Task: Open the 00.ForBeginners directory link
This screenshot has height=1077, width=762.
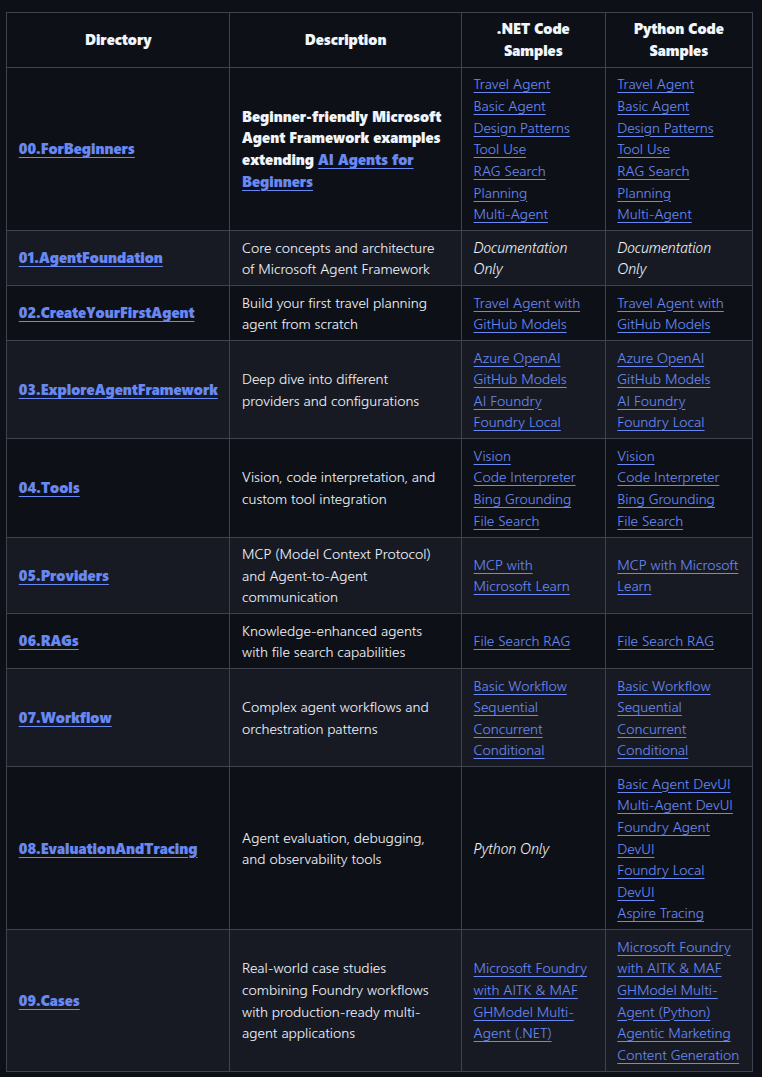Action: 76,149
